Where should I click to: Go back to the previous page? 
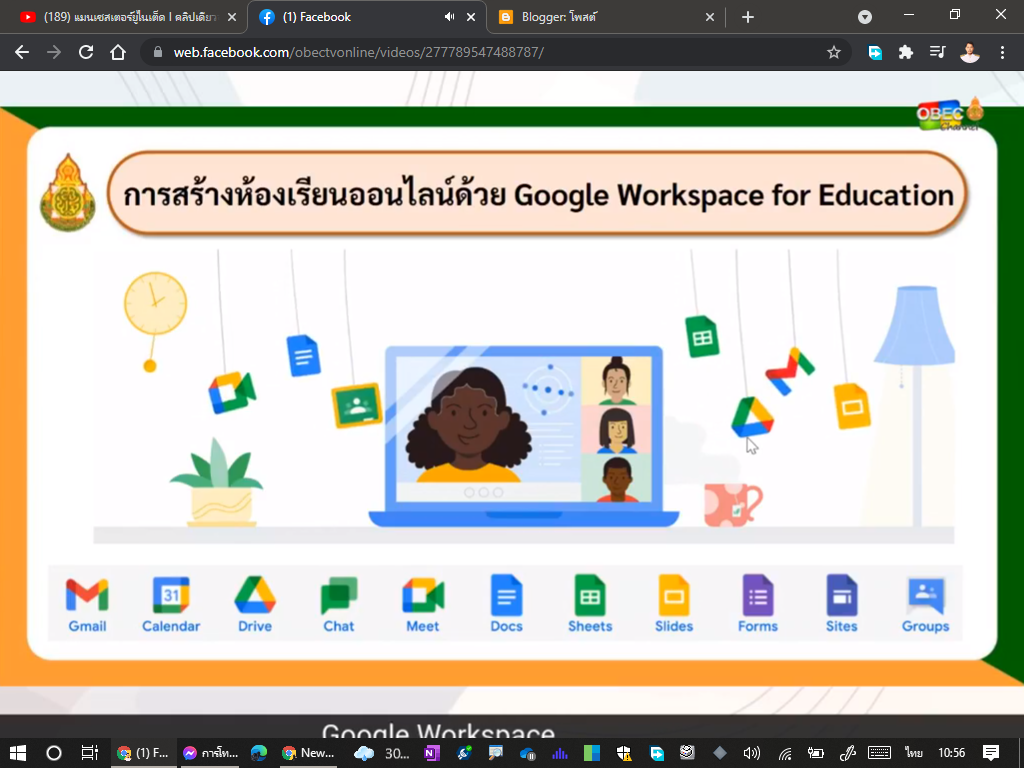22,52
